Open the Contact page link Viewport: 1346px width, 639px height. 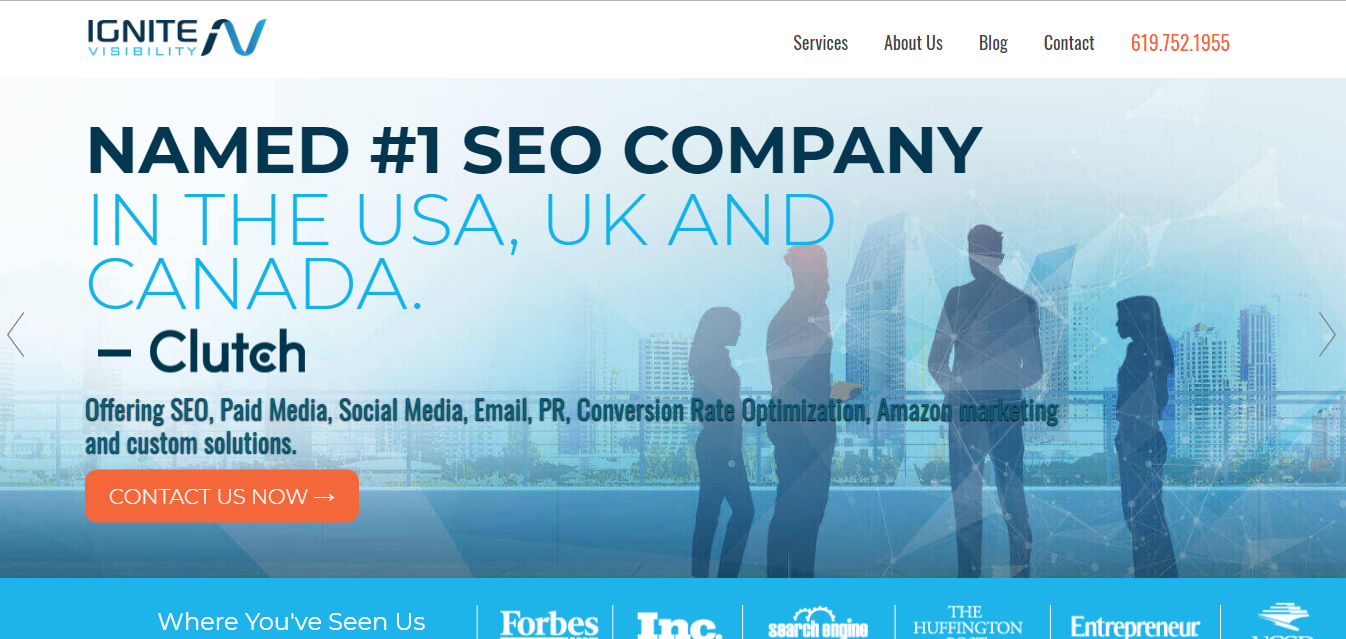tap(1069, 43)
